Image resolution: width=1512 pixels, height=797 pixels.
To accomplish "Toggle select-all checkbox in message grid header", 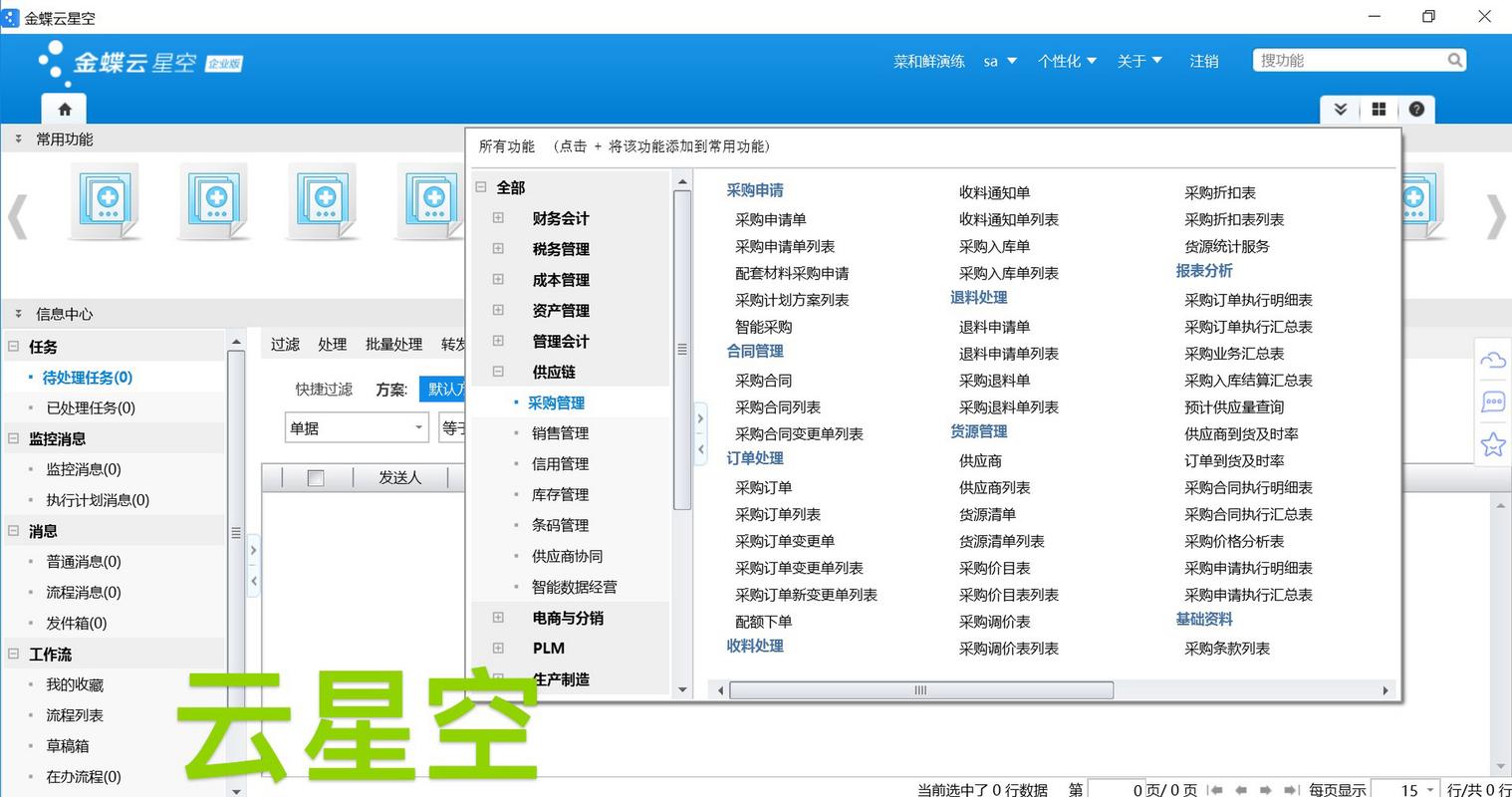I will point(316,478).
